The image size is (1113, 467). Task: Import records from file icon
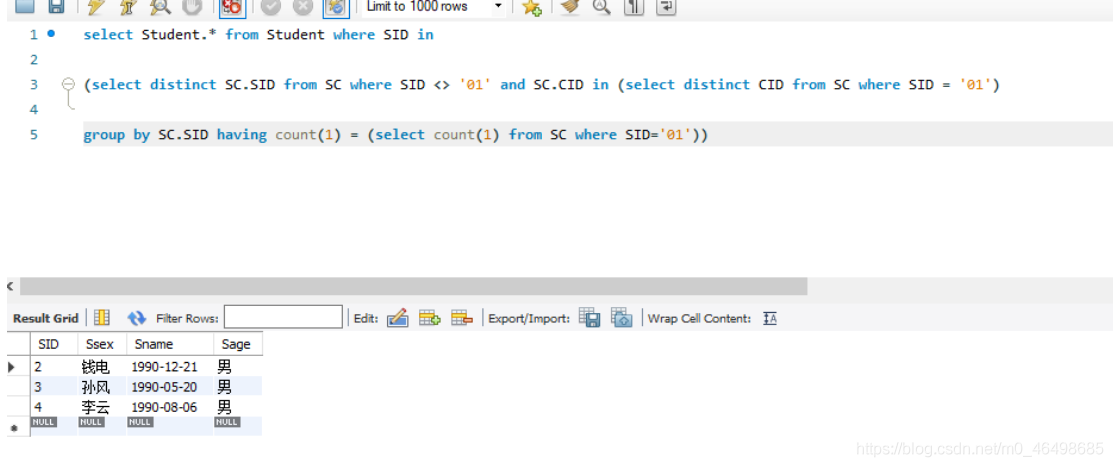tap(621, 317)
